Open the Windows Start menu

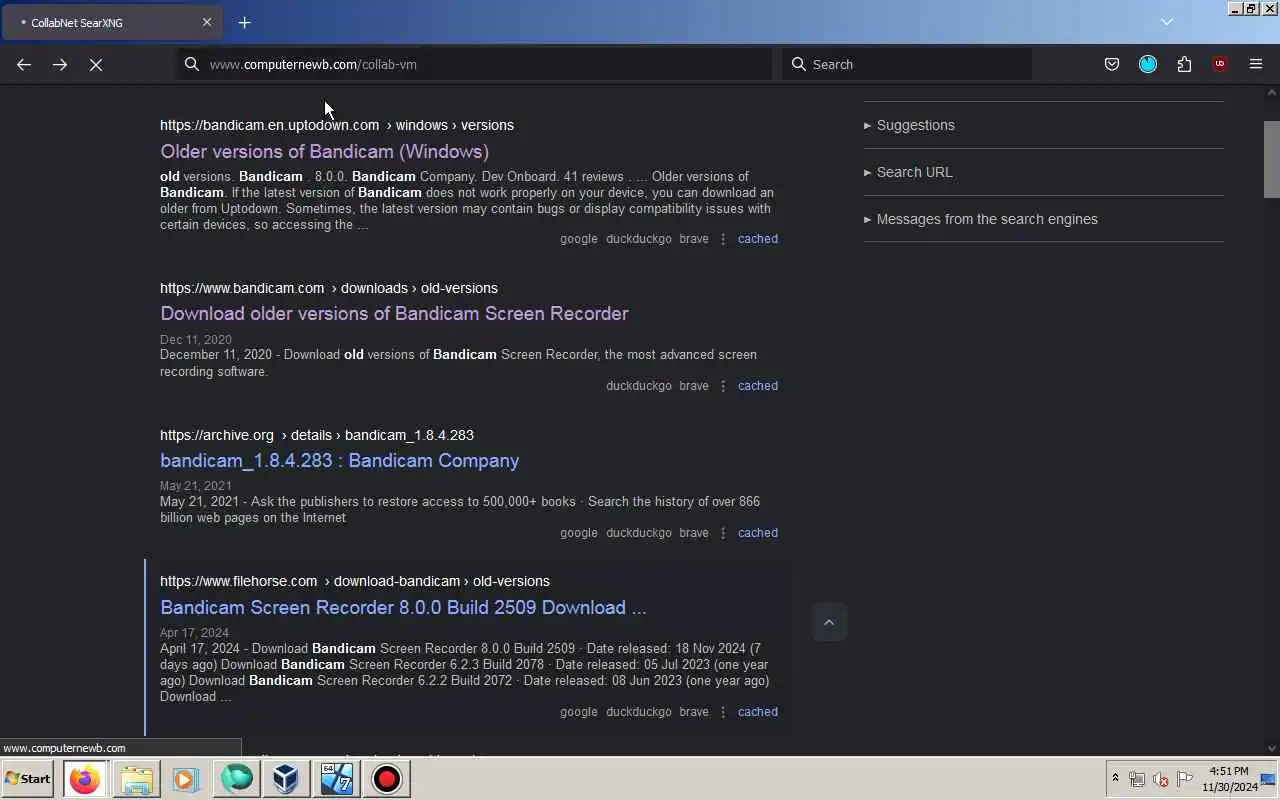(27, 779)
